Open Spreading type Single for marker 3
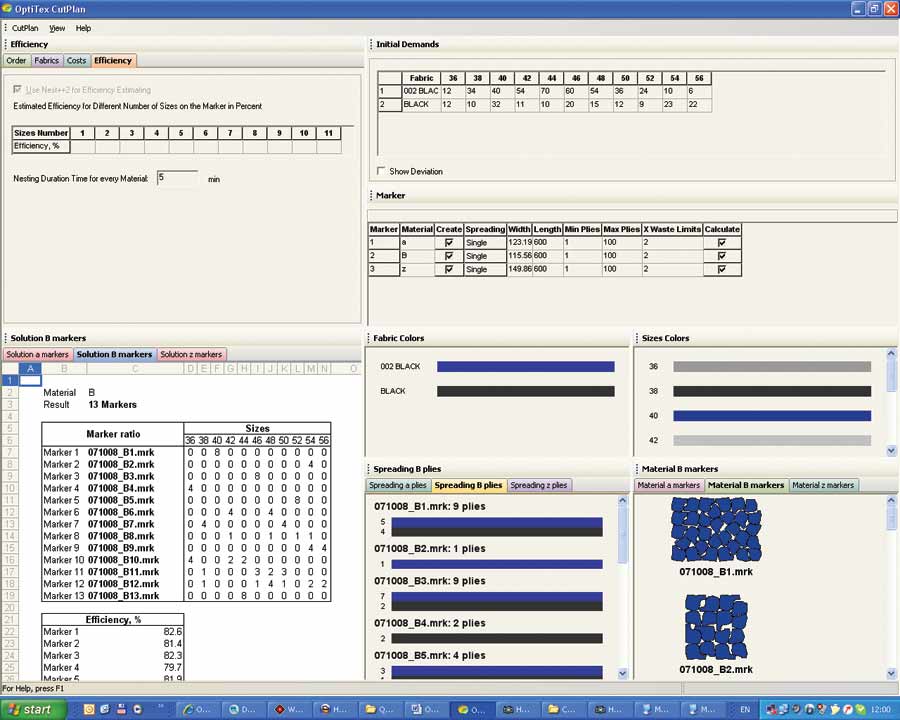Image resolution: width=900 pixels, height=720 pixels. (x=484, y=269)
